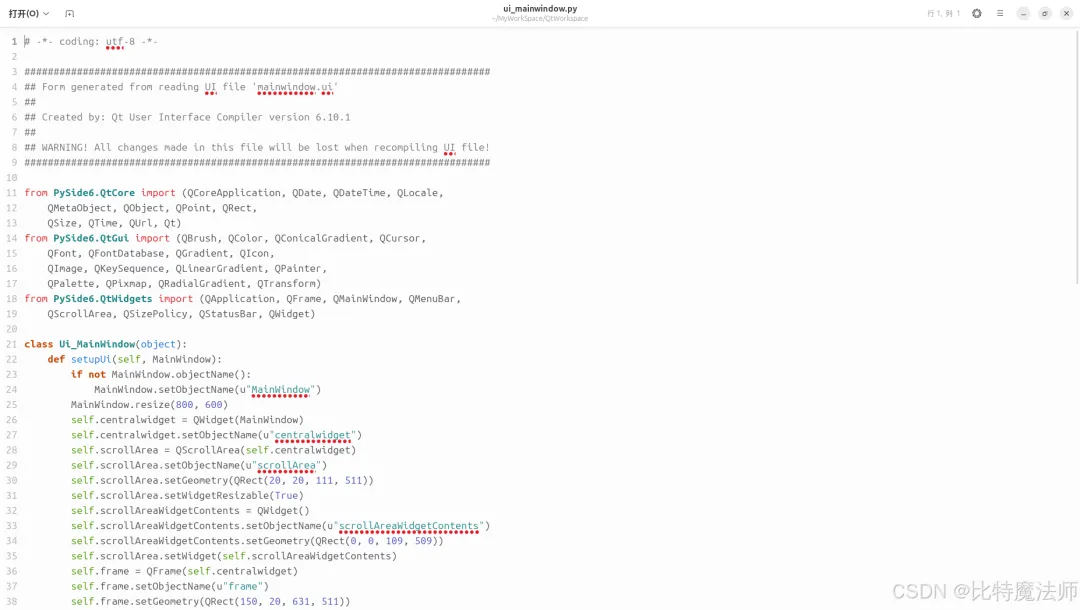Click the 'setupUi' method name
Screen dimensions: 1080x610
click(x=91, y=359)
